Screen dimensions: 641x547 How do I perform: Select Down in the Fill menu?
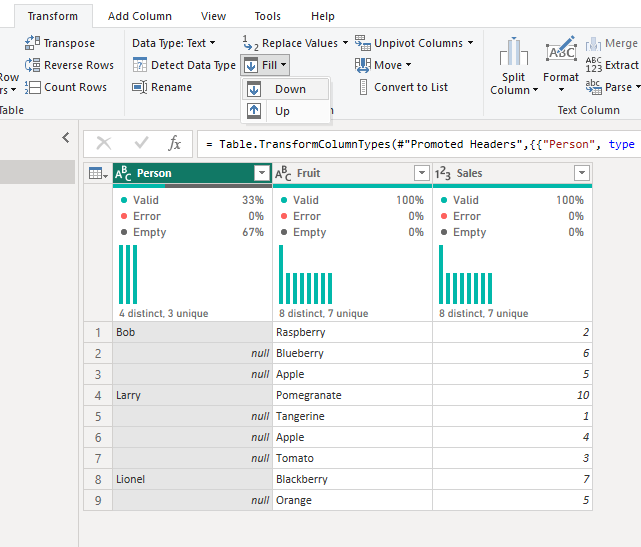[x=290, y=89]
